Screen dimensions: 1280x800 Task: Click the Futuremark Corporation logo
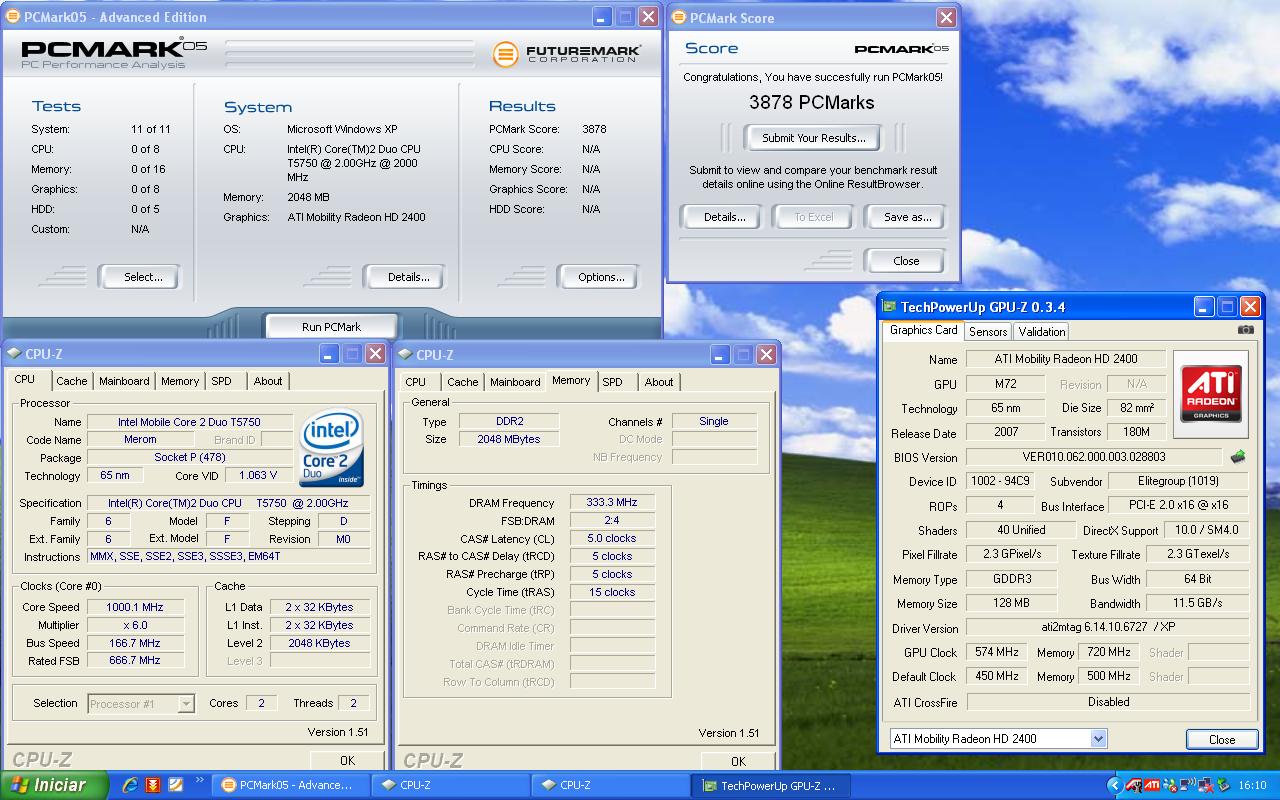pos(567,52)
